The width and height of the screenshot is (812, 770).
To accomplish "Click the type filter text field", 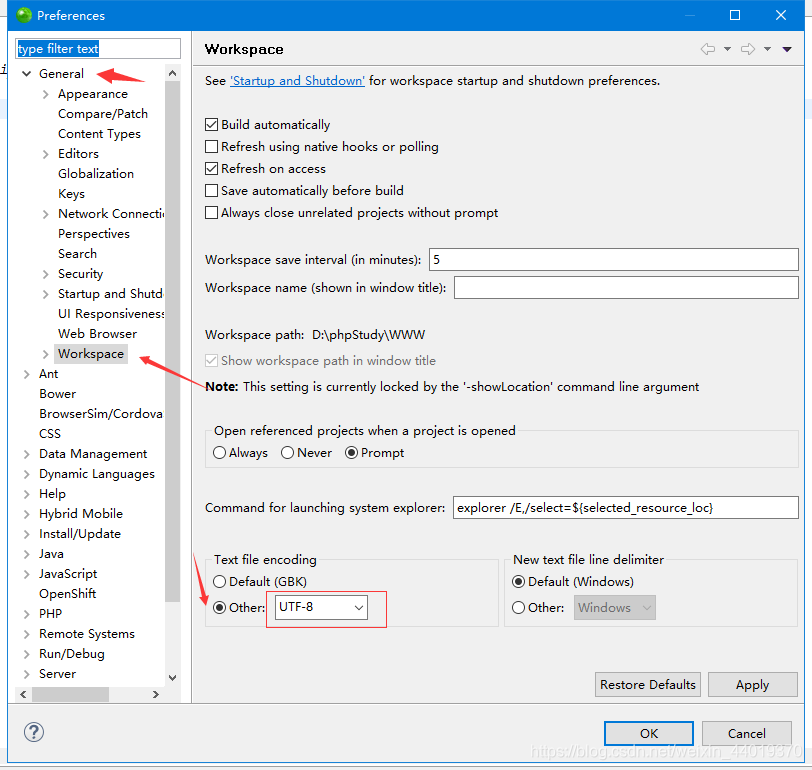I will 98,49.
